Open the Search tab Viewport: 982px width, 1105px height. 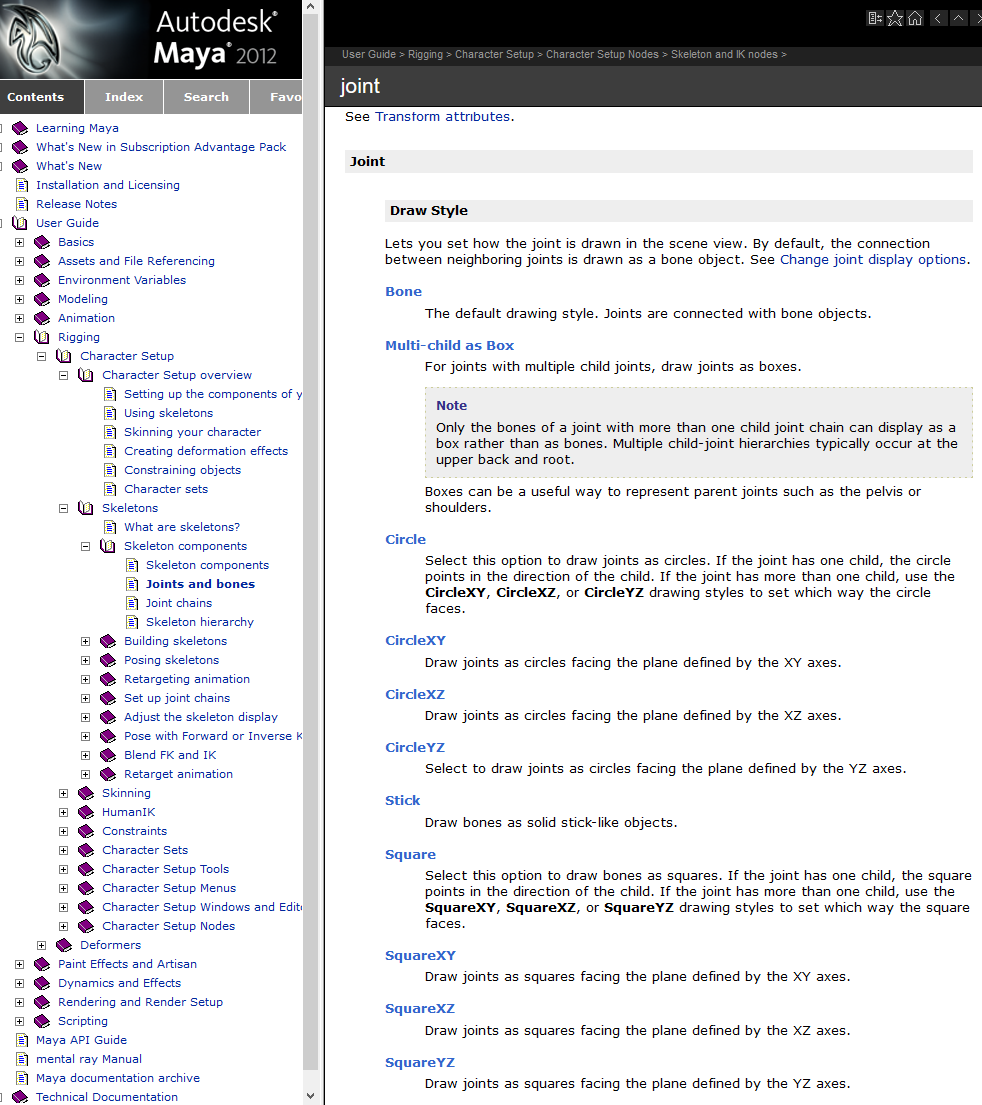tap(206, 97)
